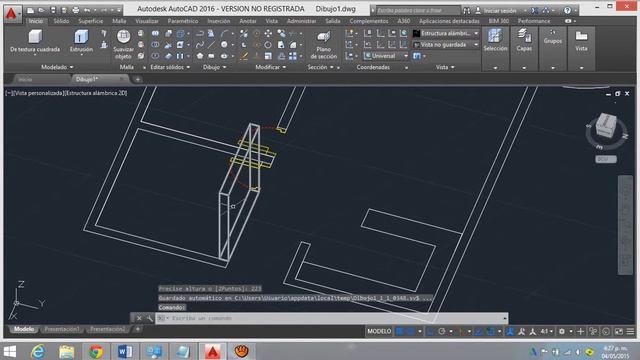Open Google Chrome from Windows taskbar
Viewport: 640px width, 360px height.
(x=96, y=351)
